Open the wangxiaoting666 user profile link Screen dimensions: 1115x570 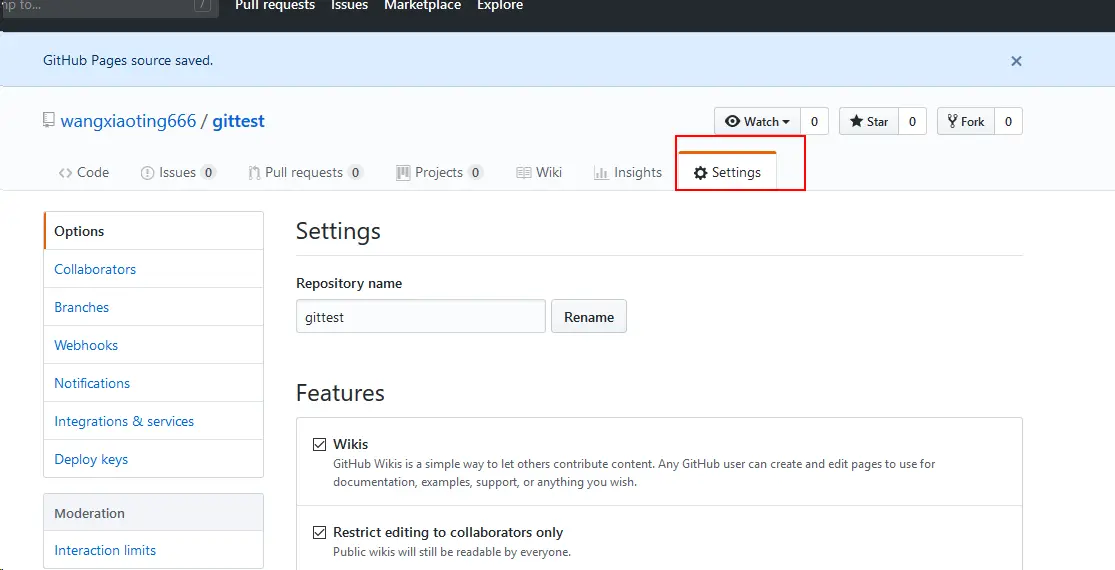[128, 121]
